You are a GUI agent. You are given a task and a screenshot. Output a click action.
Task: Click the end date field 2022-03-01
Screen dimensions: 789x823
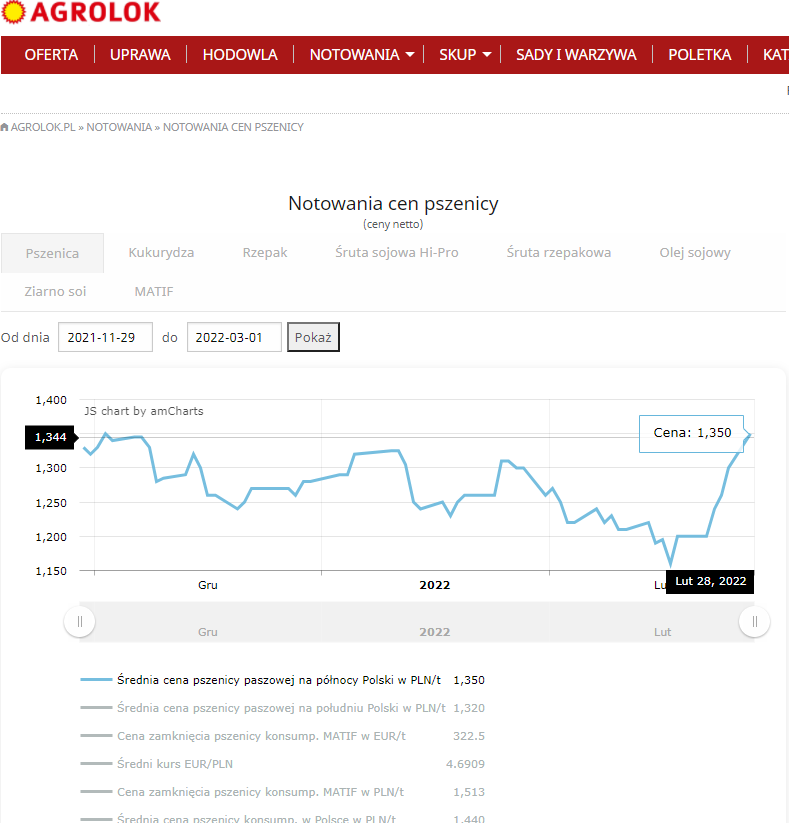point(234,338)
